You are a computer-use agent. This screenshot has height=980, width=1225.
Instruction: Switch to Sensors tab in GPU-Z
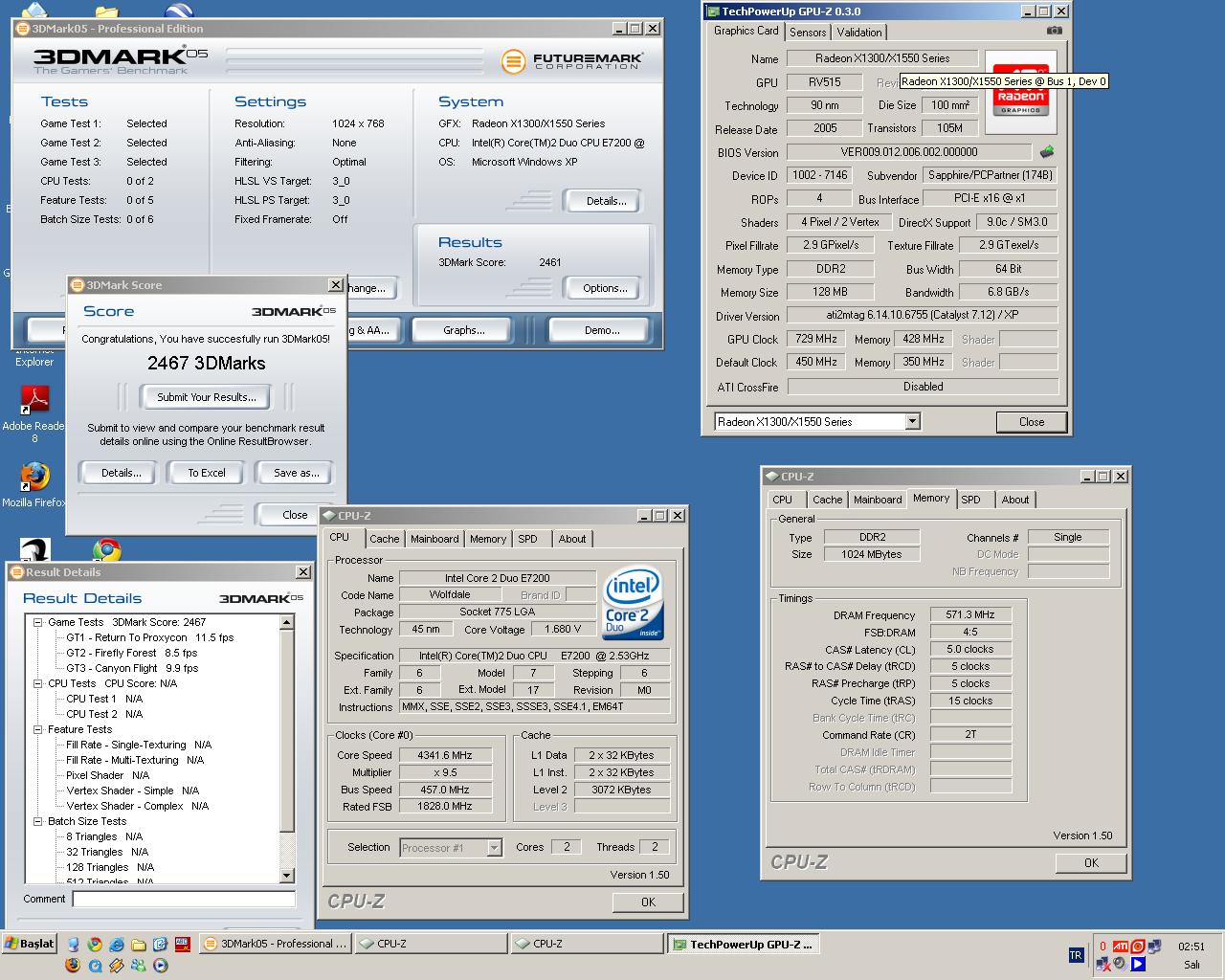808,32
